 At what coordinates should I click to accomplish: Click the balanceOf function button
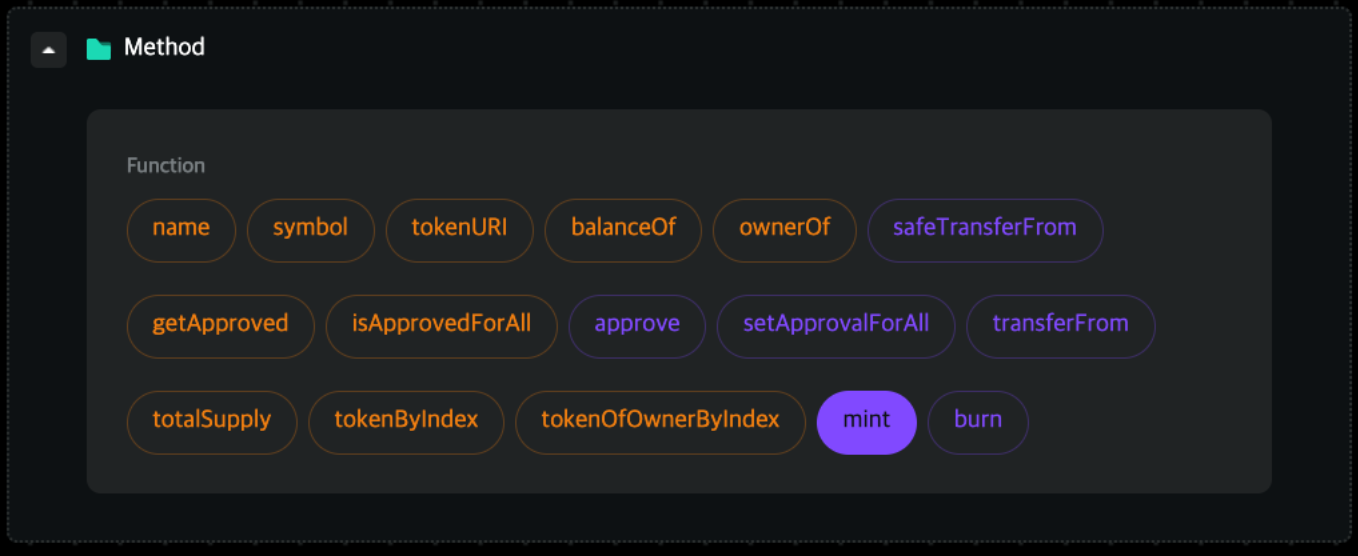(623, 228)
